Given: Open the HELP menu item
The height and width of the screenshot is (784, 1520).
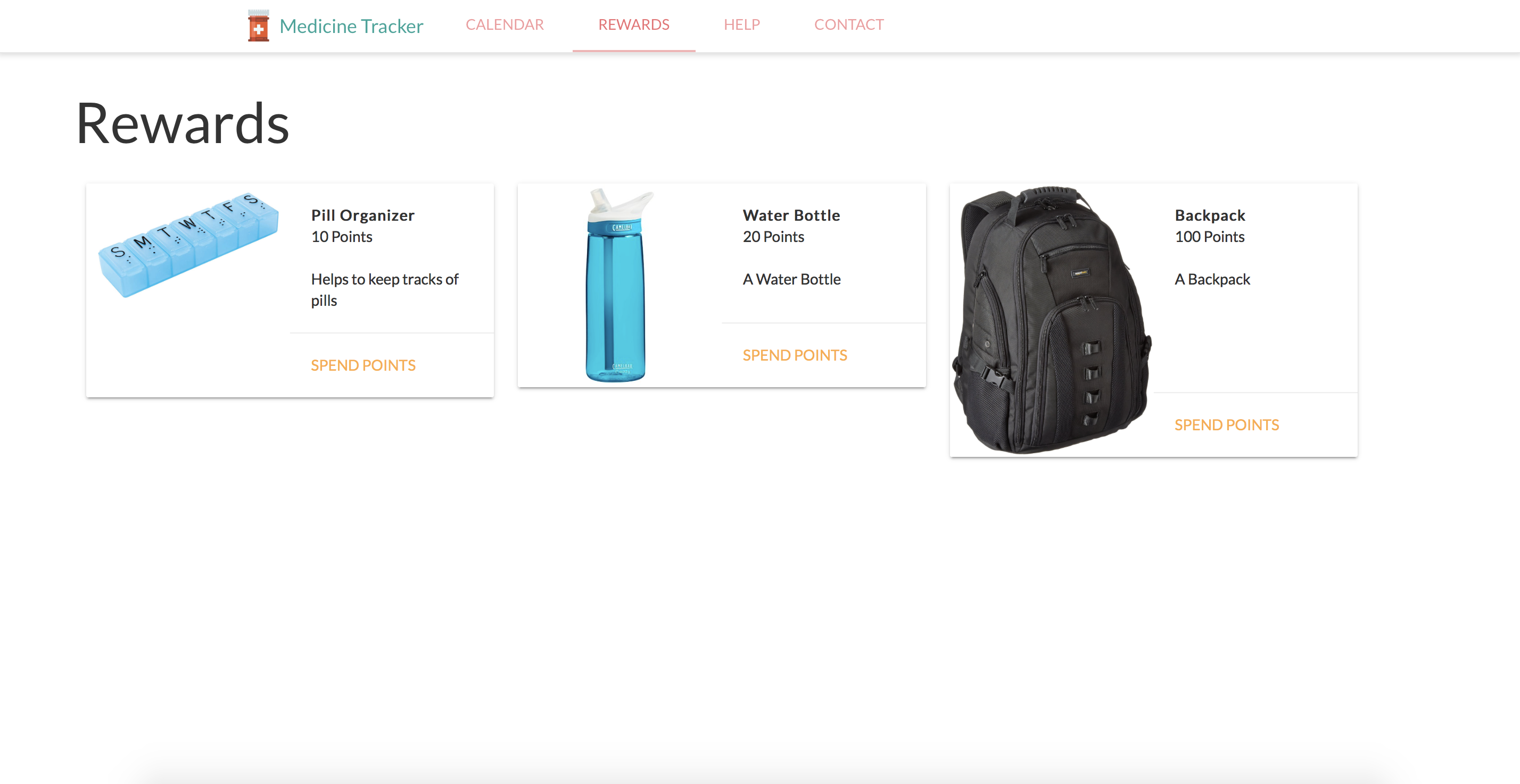Looking at the screenshot, I should click(x=742, y=25).
